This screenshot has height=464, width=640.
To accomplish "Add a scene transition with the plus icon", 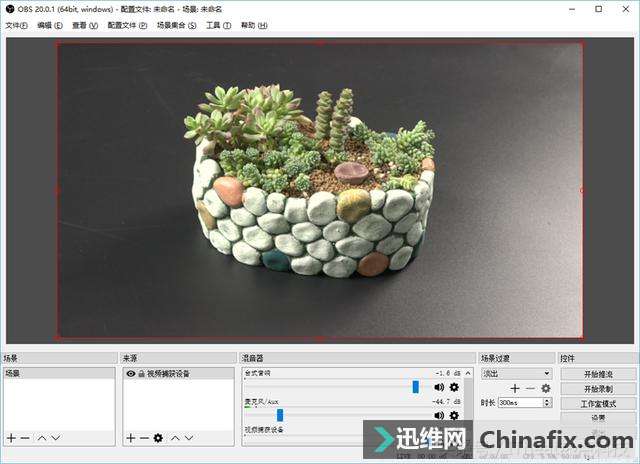I will pyautogui.click(x=515, y=388).
